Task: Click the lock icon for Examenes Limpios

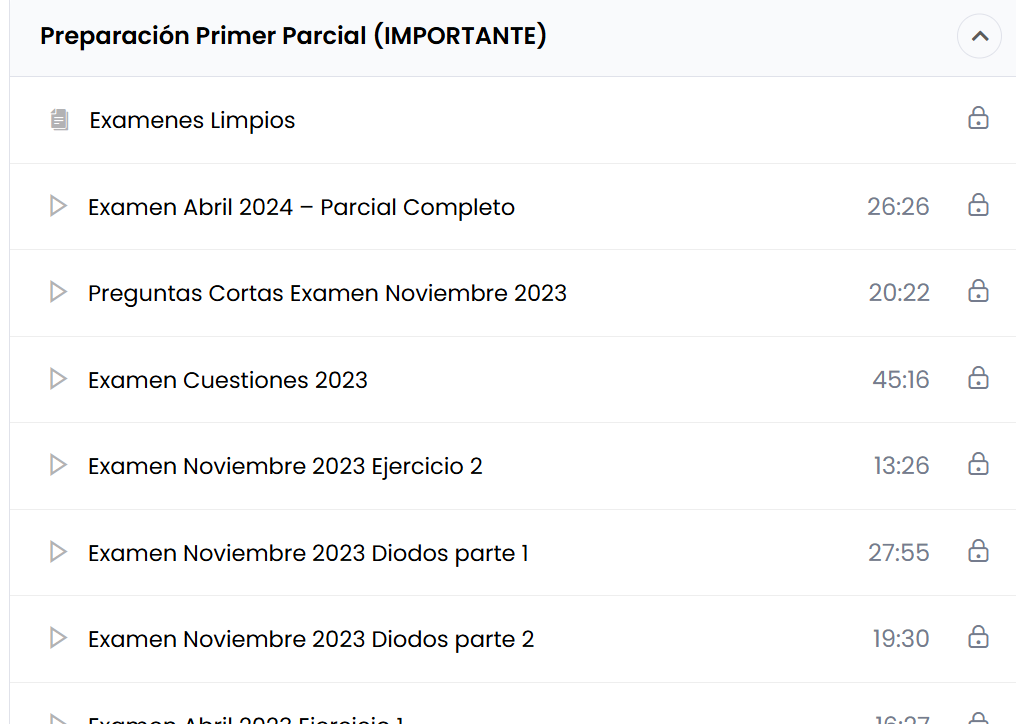Action: (x=978, y=119)
